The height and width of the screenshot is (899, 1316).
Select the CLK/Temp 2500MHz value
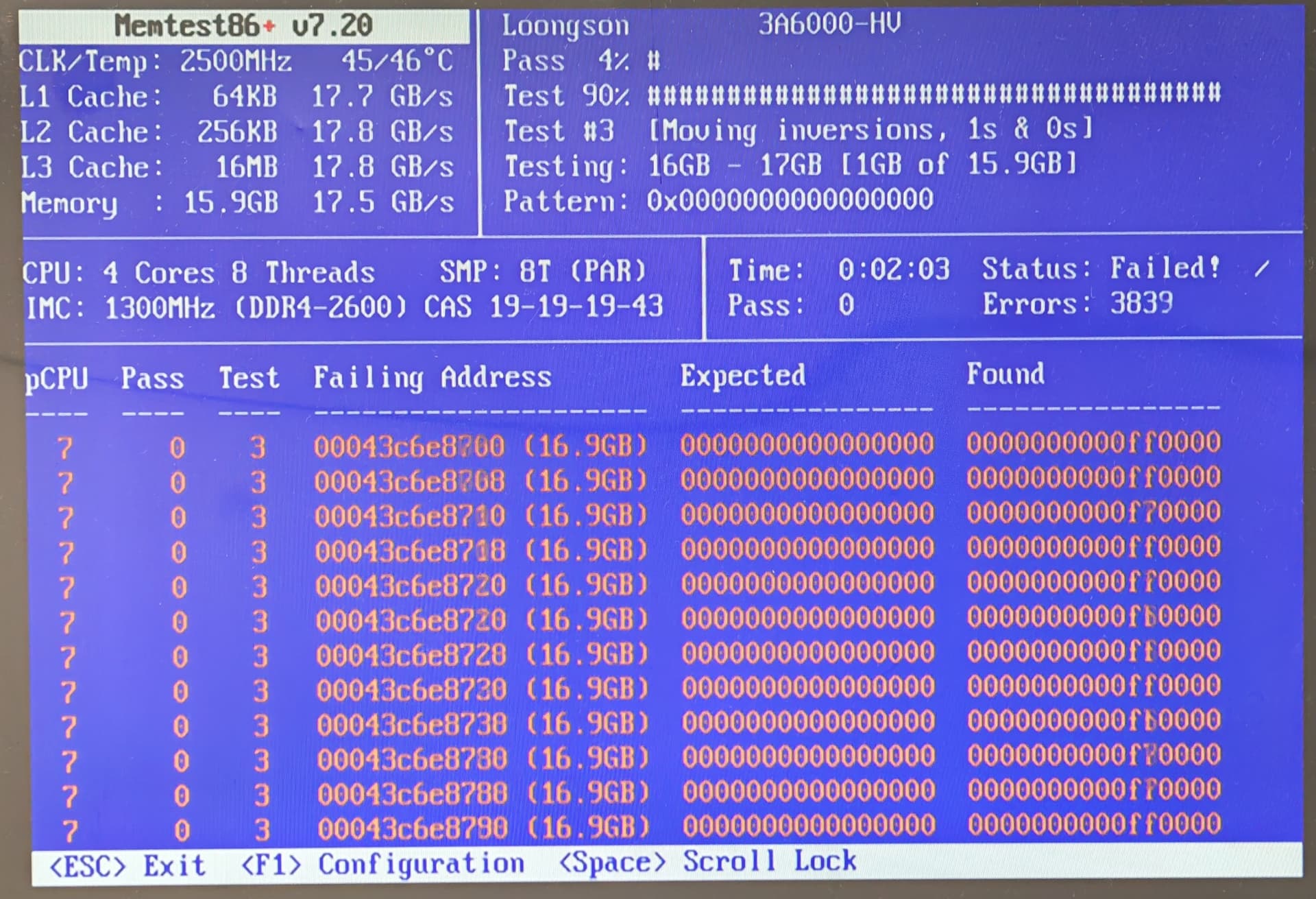(x=235, y=62)
